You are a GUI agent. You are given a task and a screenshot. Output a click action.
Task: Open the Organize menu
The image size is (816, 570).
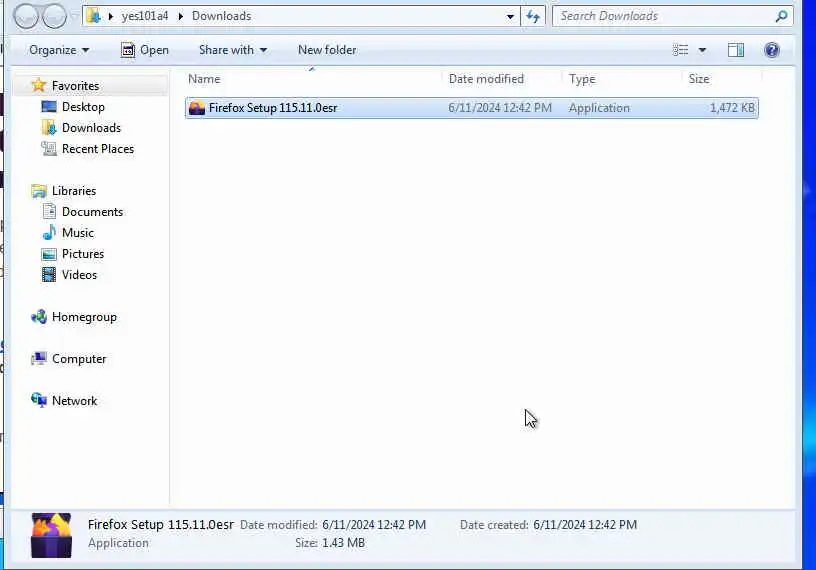(59, 50)
